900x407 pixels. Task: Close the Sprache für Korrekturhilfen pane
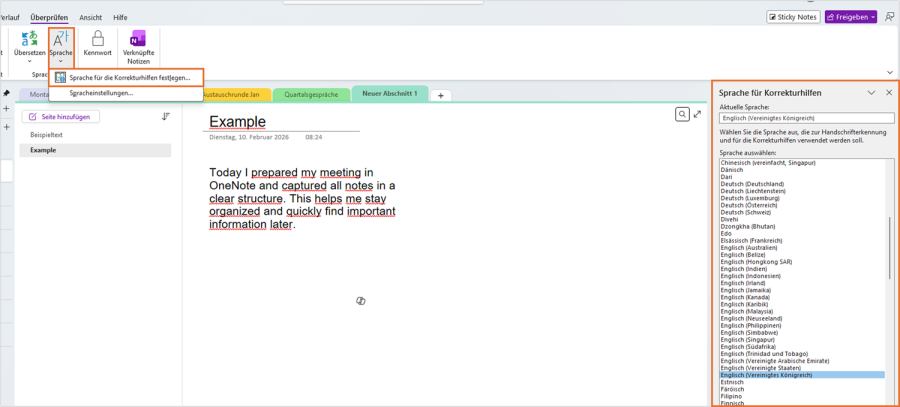point(889,92)
